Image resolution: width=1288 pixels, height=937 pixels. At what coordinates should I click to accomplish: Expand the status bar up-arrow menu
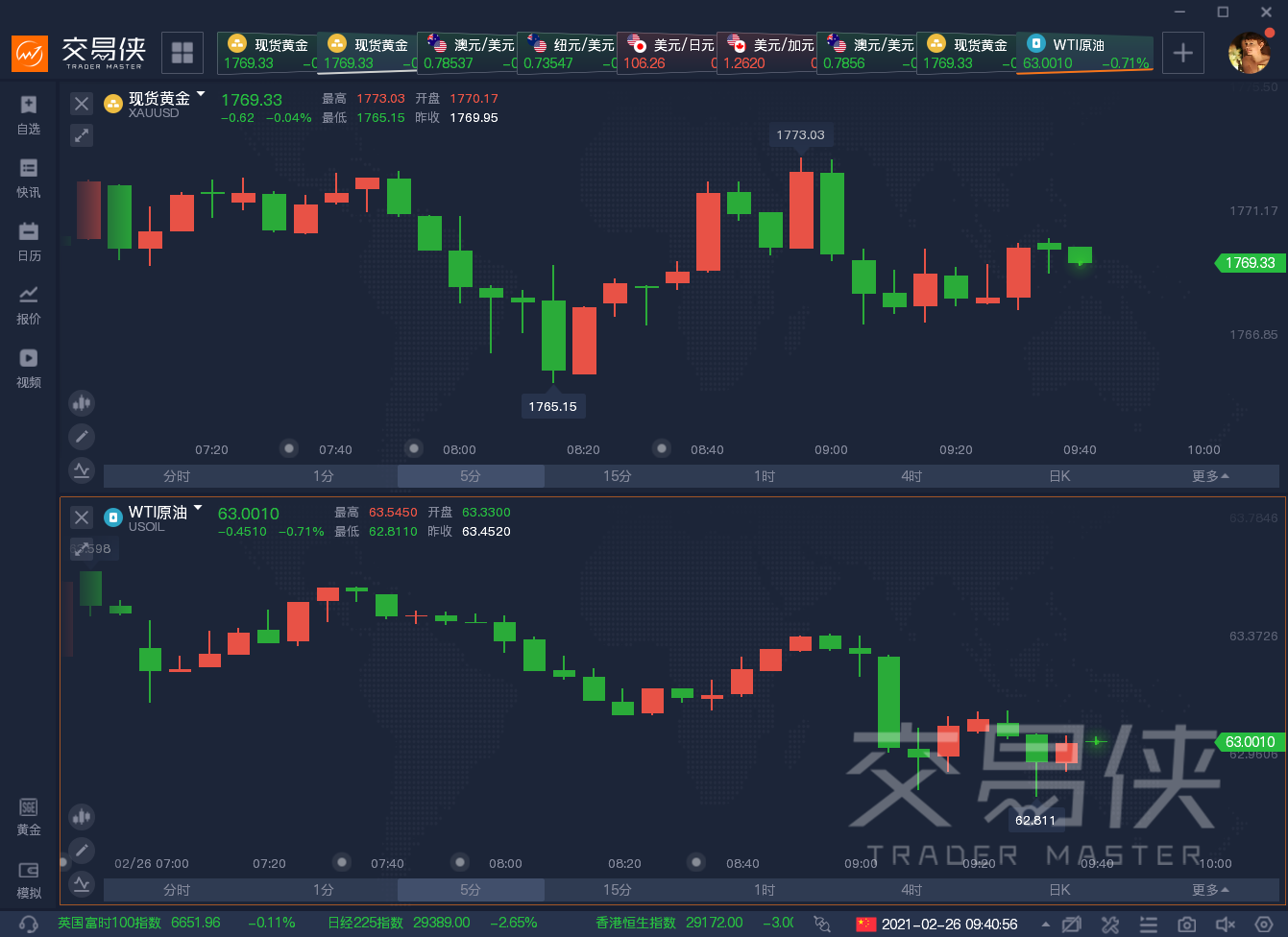click(1045, 925)
